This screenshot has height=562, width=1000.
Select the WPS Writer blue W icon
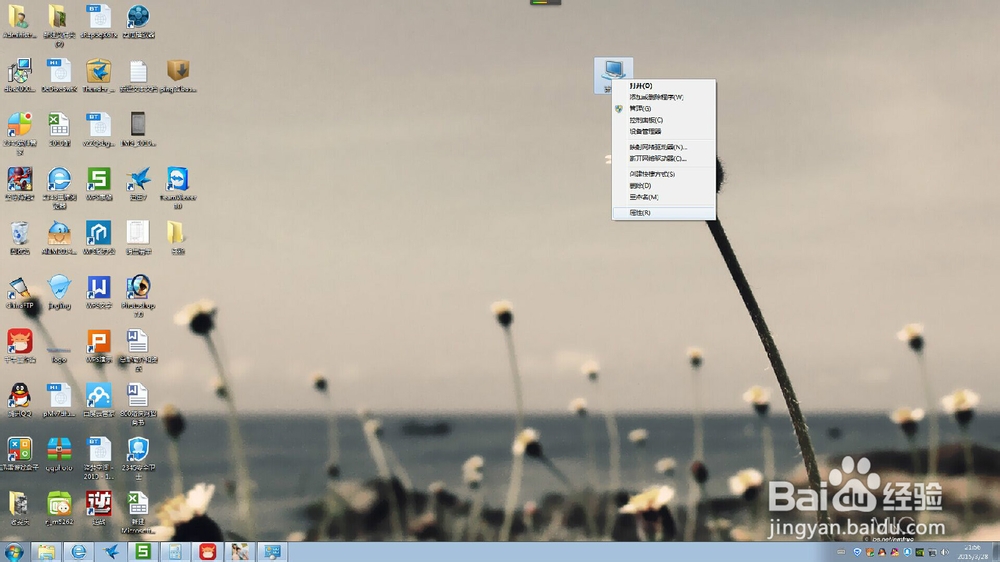pyautogui.click(x=98, y=292)
